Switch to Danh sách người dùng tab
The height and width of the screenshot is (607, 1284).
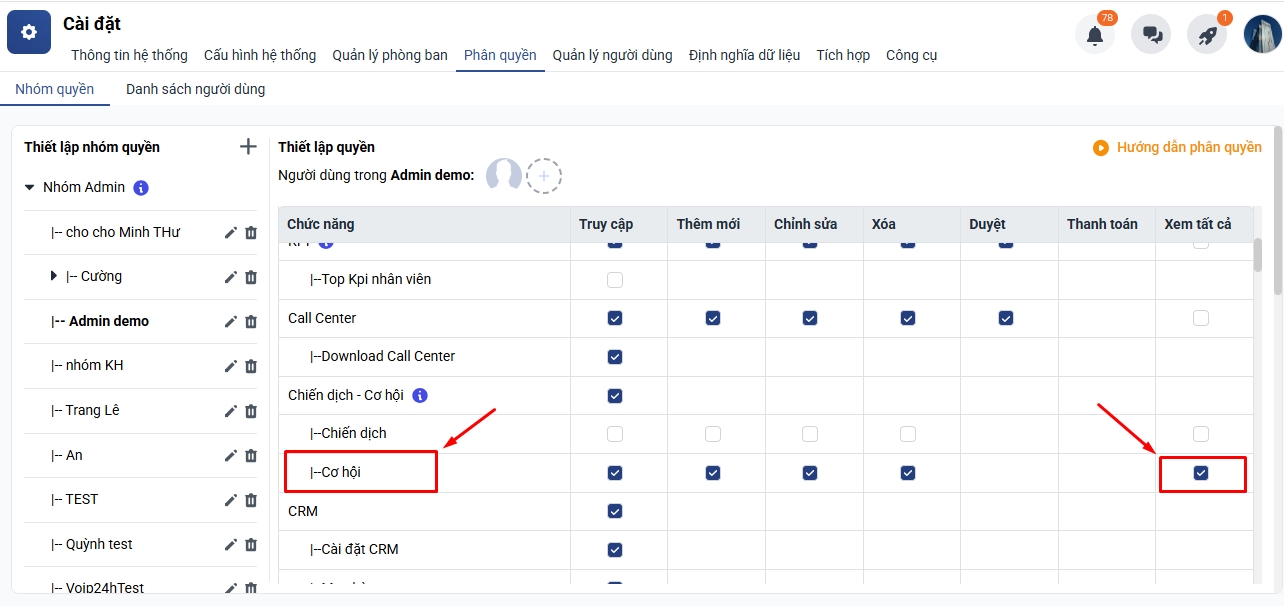coord(195,89)
